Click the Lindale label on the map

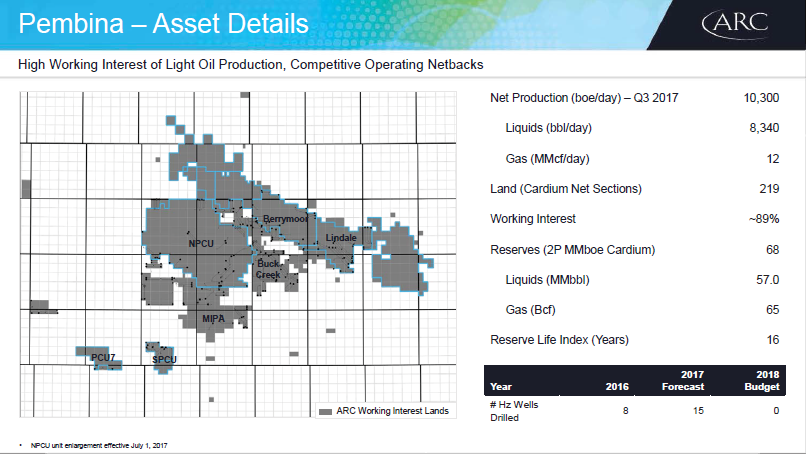point(341,238)
